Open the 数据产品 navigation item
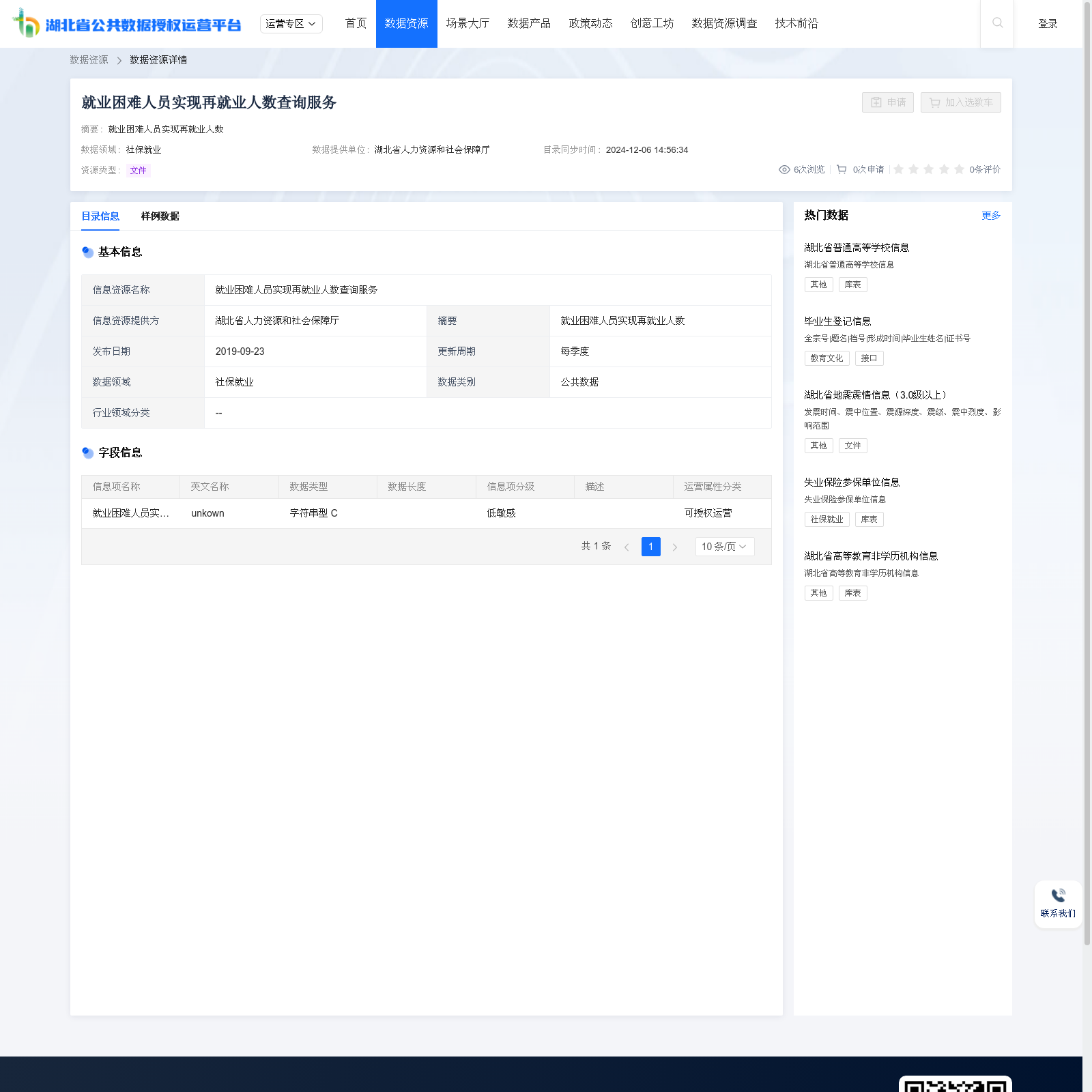Screen dimensions: 1092x1092 pos(529,24)
